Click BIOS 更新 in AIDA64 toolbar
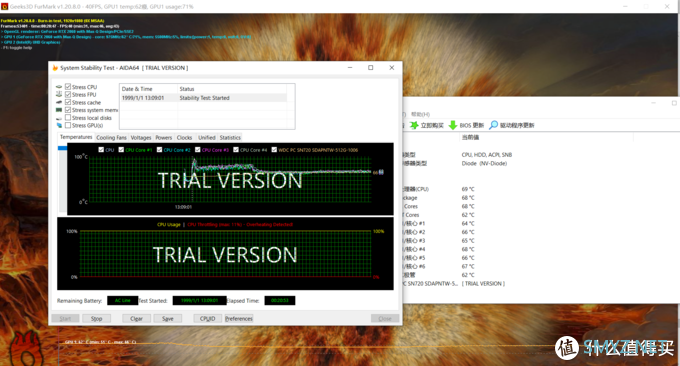680x366 pixels. click(471, 125)
